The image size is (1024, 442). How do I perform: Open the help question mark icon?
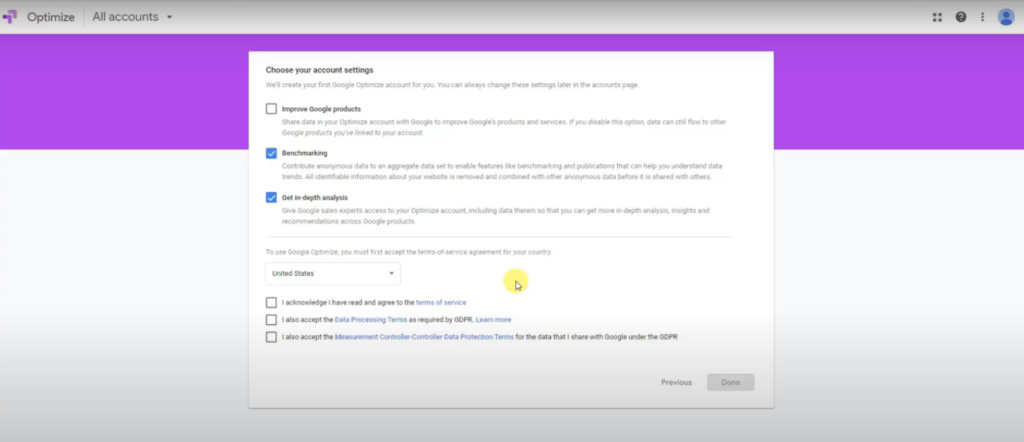pyautogui.click(x=961, y=17)
